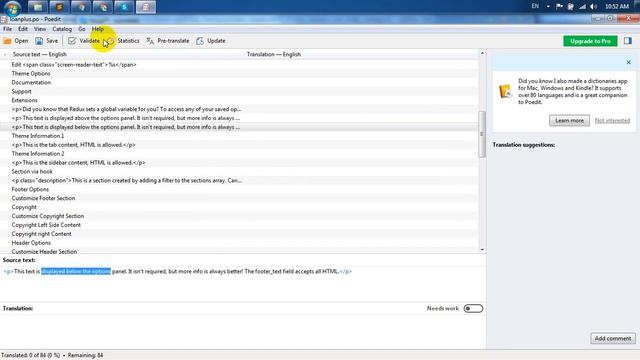The image size is (640, 360).
Task: Select the 'Theme Information 1' row
Action: 239,136
